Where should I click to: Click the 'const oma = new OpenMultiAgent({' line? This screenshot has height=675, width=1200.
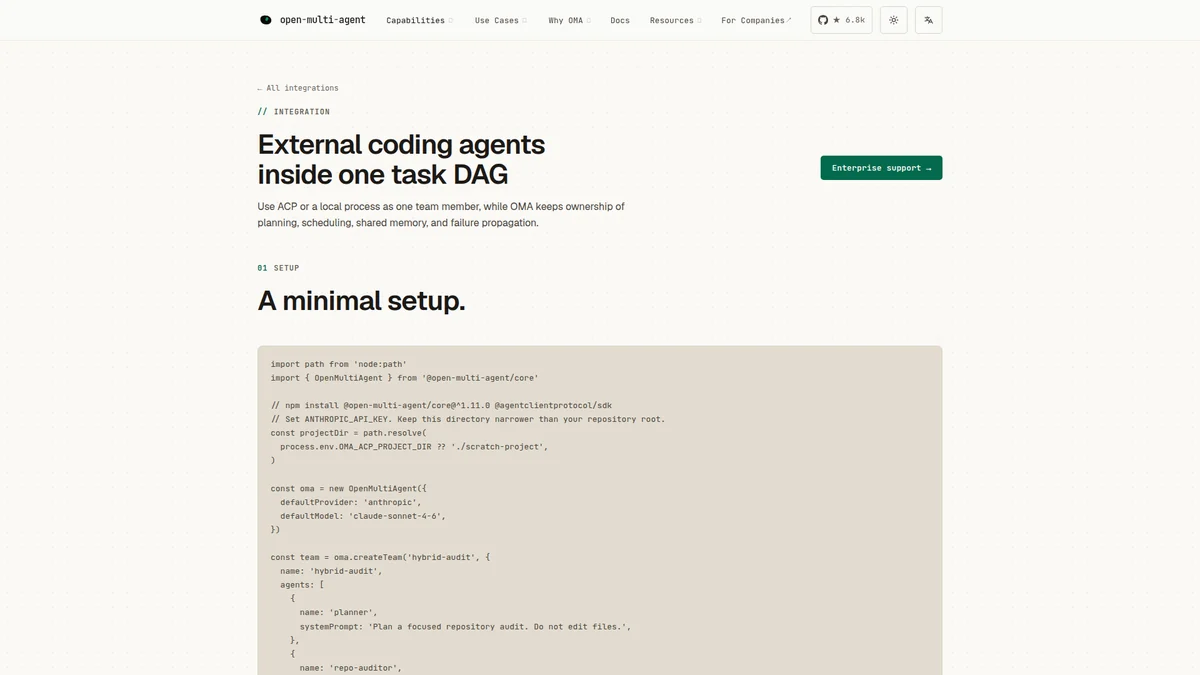tap(349, 488)
